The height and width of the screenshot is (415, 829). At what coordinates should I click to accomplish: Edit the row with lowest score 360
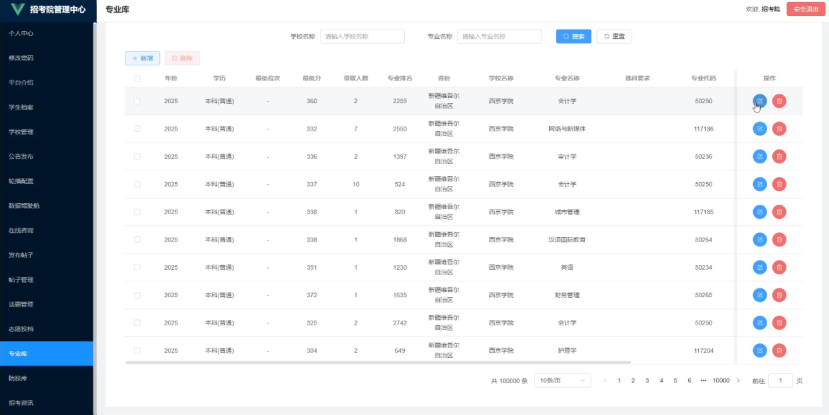pyautogui.click(x=759, y=101)
